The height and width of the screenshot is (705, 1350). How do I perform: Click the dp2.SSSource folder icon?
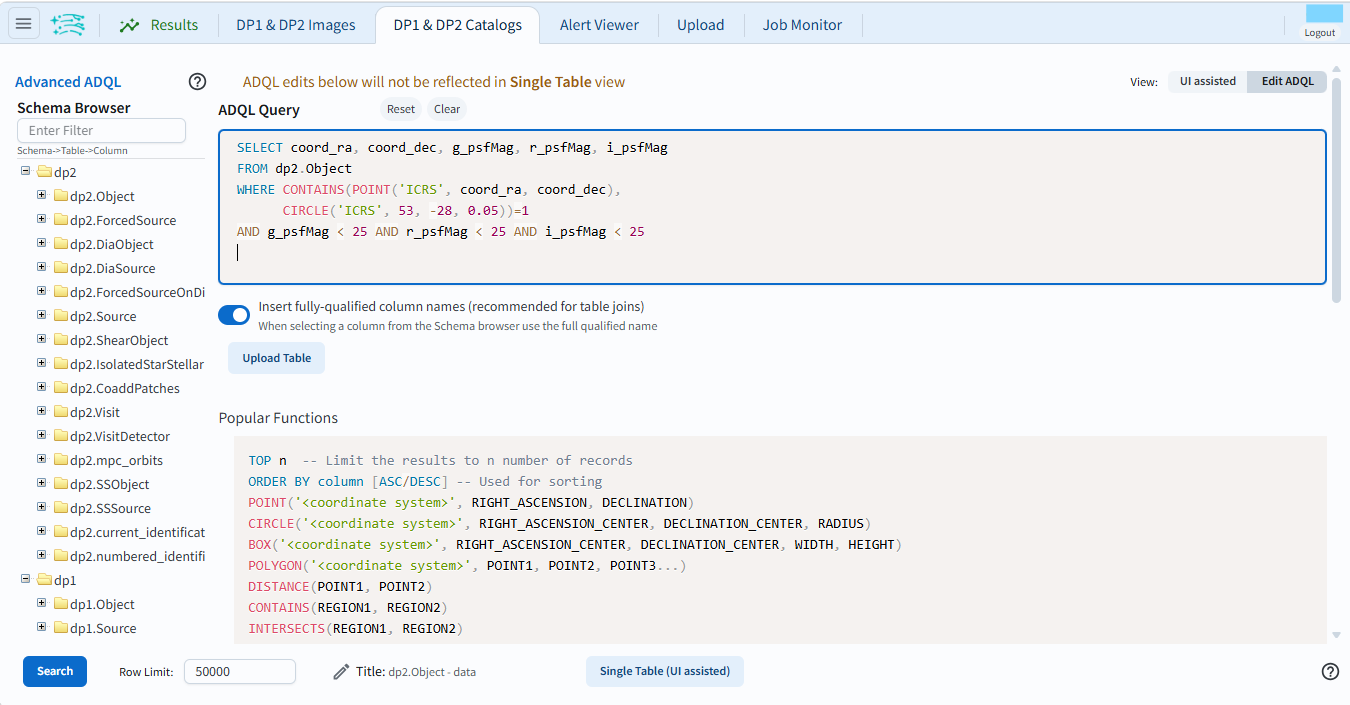click(x=60, y=508)
